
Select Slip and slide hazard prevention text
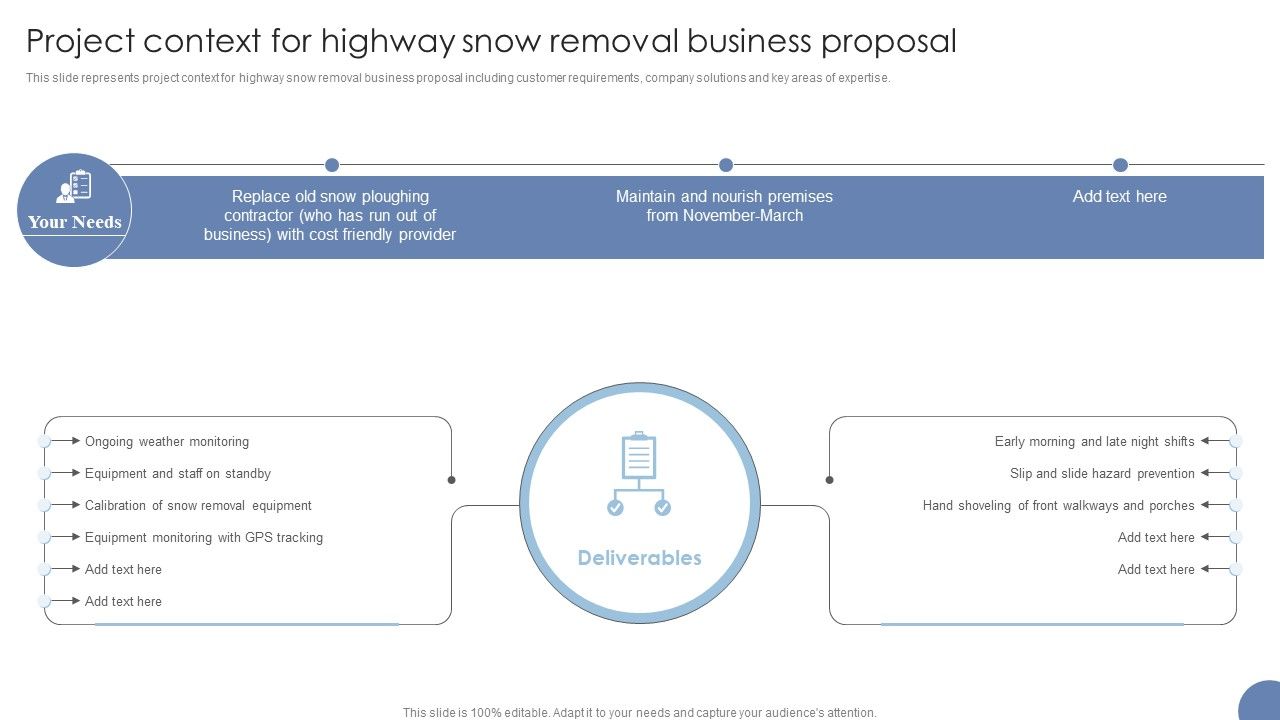pyautogui.click(x=1102, y=473)
